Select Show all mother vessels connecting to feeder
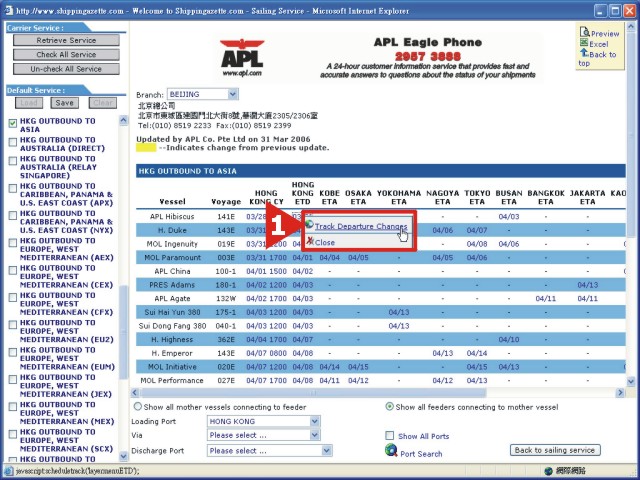 point(138,407)
